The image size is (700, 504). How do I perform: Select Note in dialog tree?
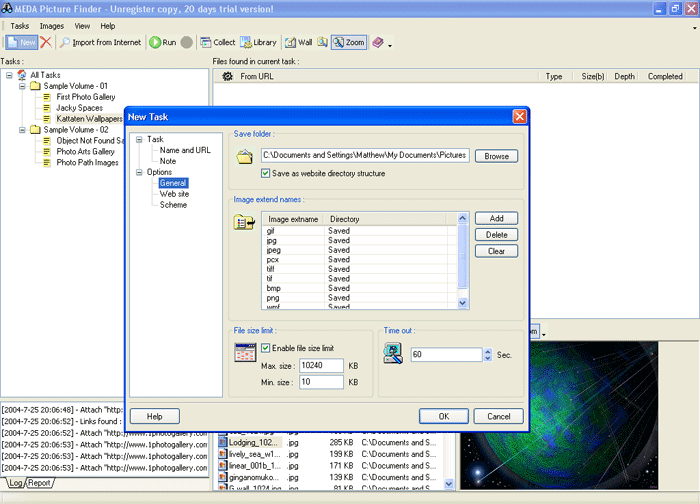[168, 161]
